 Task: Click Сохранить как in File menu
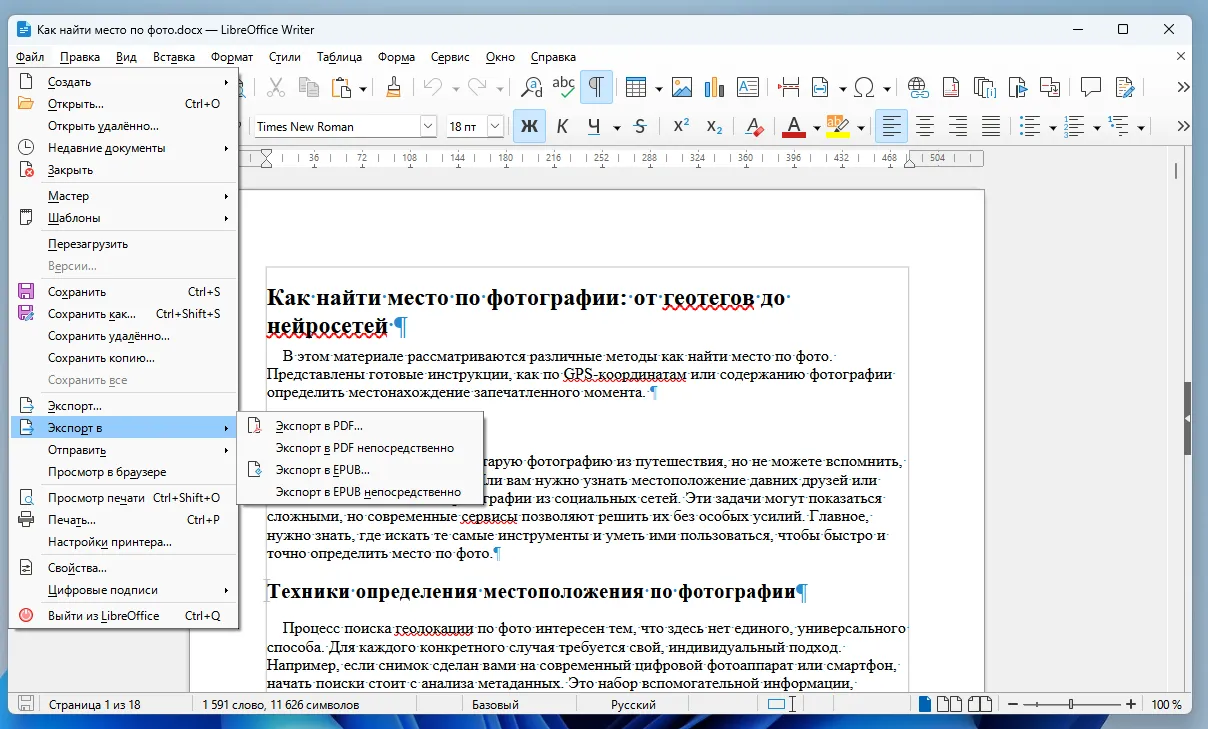pyautogui.click(x=91, y=313)
